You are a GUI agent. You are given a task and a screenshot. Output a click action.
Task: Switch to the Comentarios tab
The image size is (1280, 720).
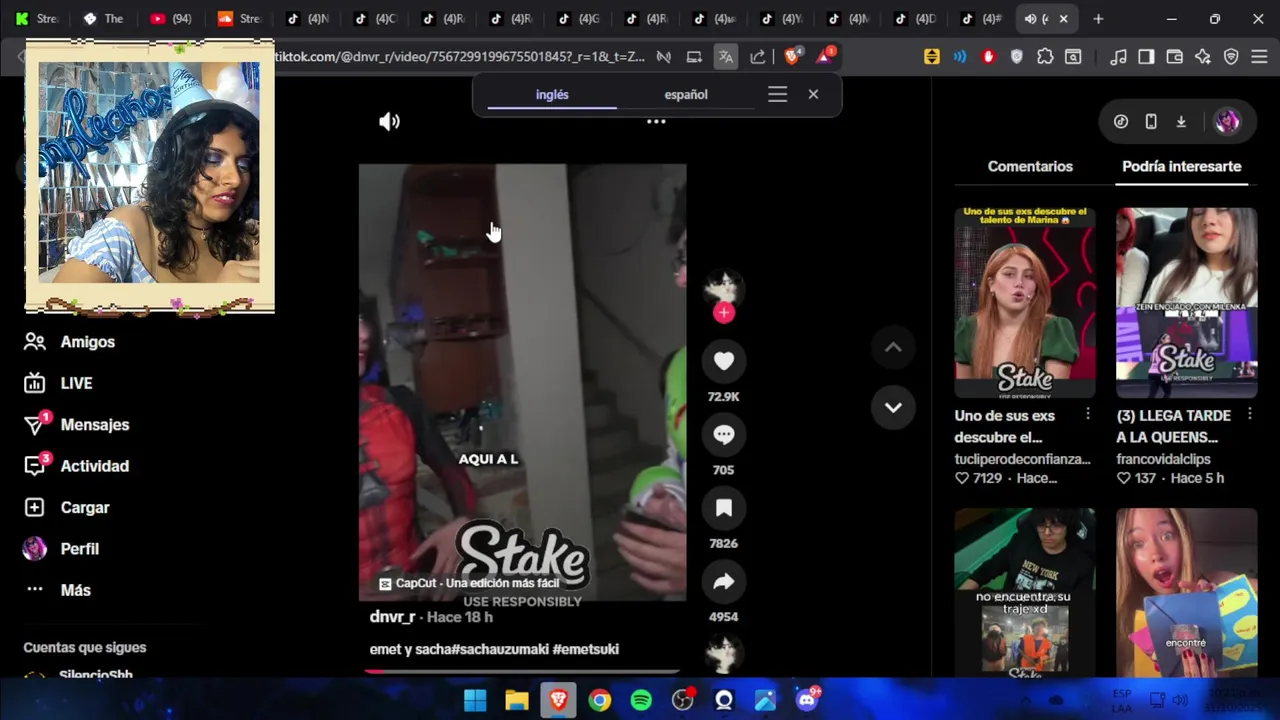pyautogui.click(x=1030, y=167)
